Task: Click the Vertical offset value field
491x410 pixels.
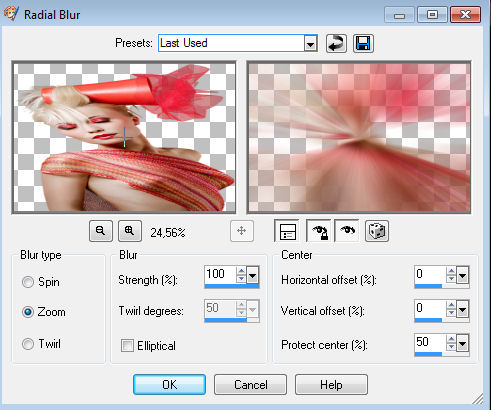Action: click(430, 309)
